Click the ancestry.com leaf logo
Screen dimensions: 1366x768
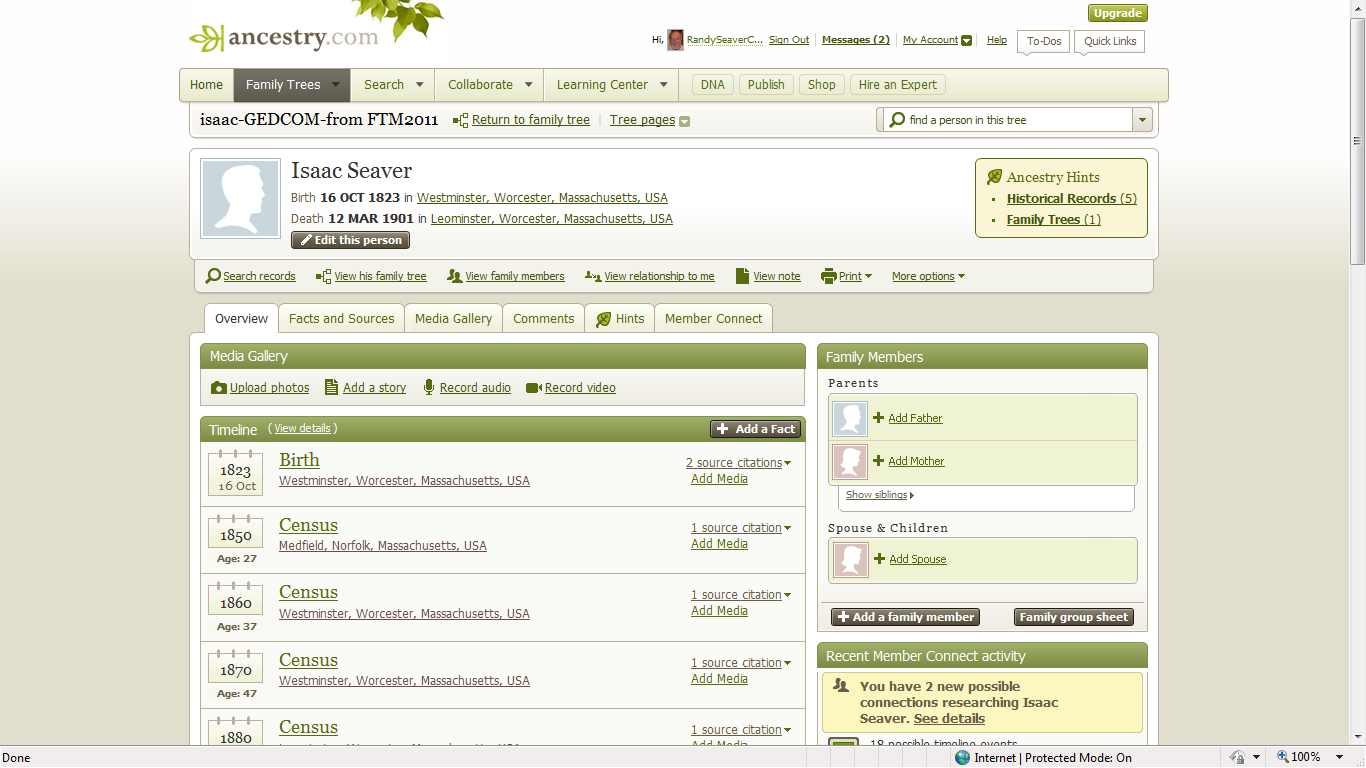[284, 38]
